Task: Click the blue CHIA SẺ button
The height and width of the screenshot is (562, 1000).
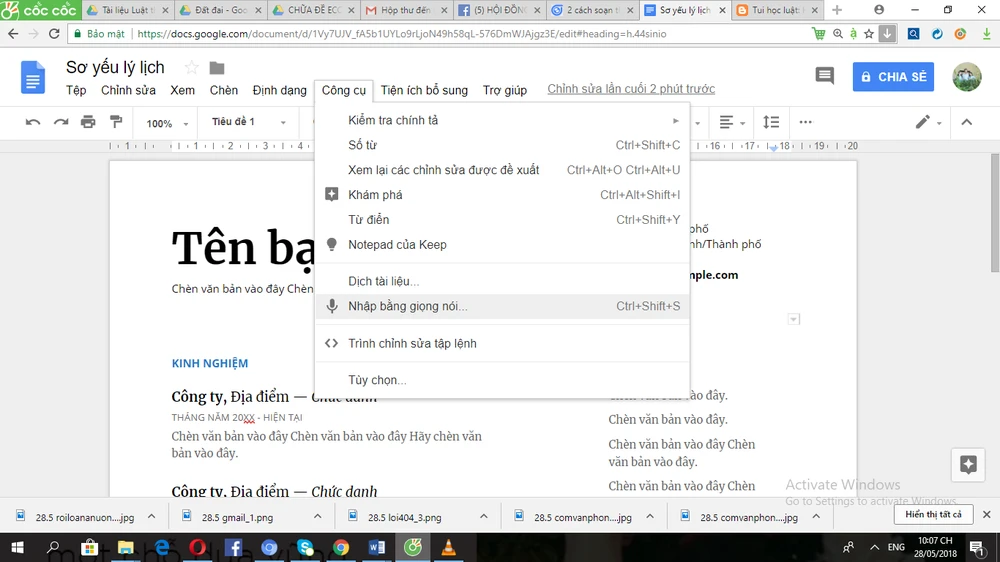Action: (x=893, y=77)
